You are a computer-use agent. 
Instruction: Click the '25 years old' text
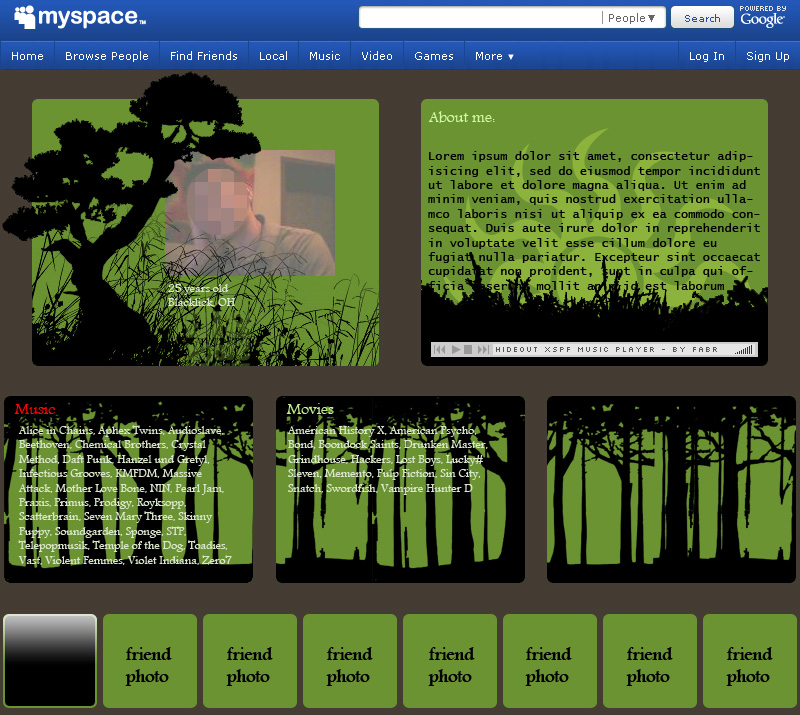pos(198,288)
